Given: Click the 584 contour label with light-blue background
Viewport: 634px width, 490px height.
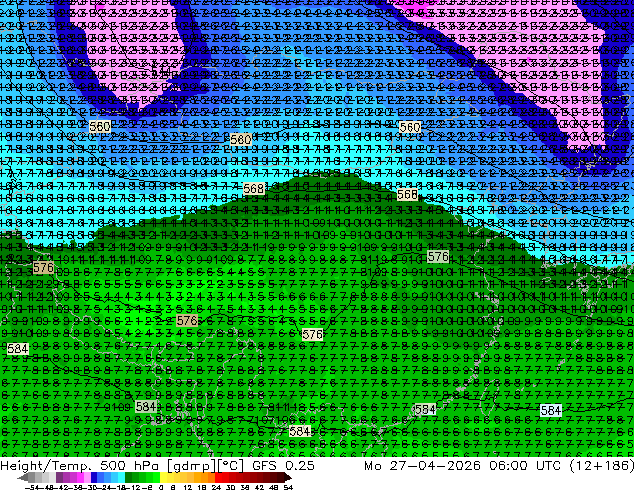Looking at the screenshot, I should pos(551,411).
